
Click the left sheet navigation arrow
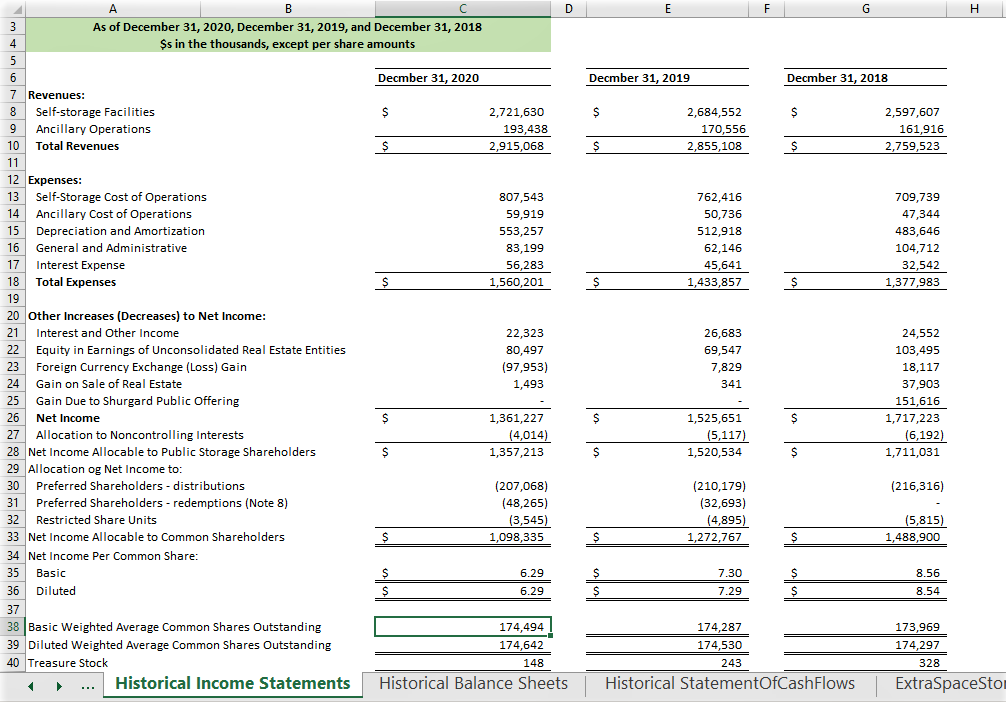(x=30, y=684)
